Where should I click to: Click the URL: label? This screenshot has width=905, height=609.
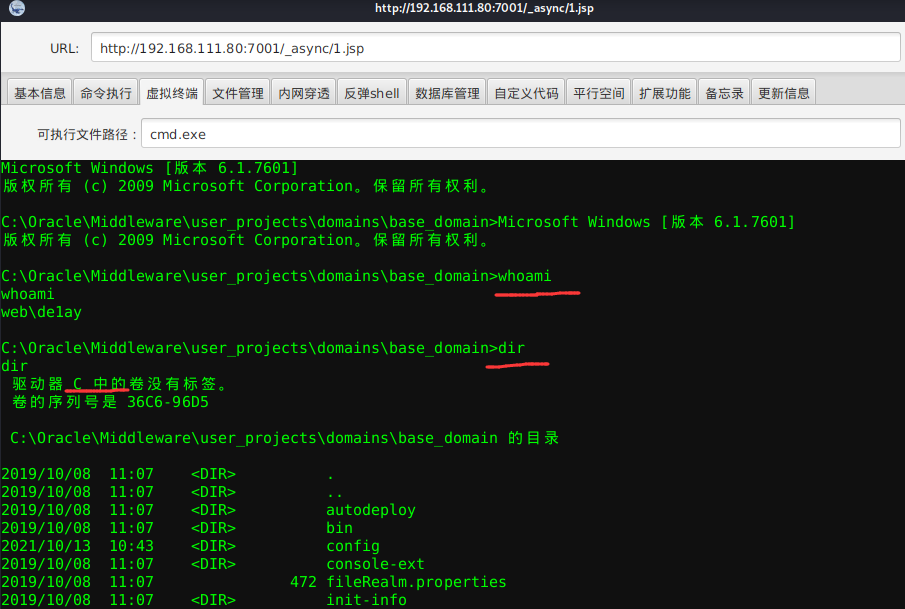click(64, 48)
